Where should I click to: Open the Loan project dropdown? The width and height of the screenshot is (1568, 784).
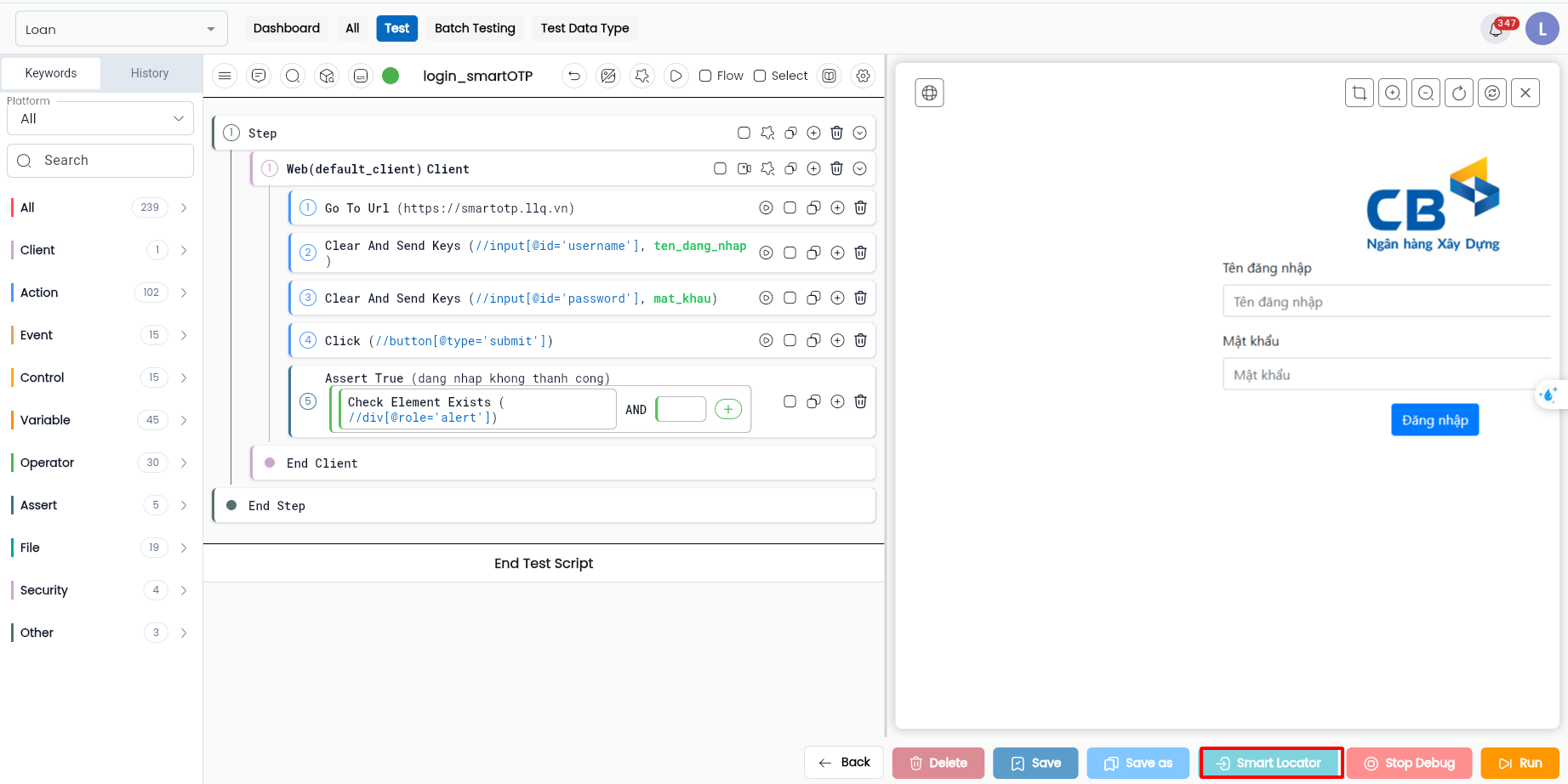click(x=121, y=29)
